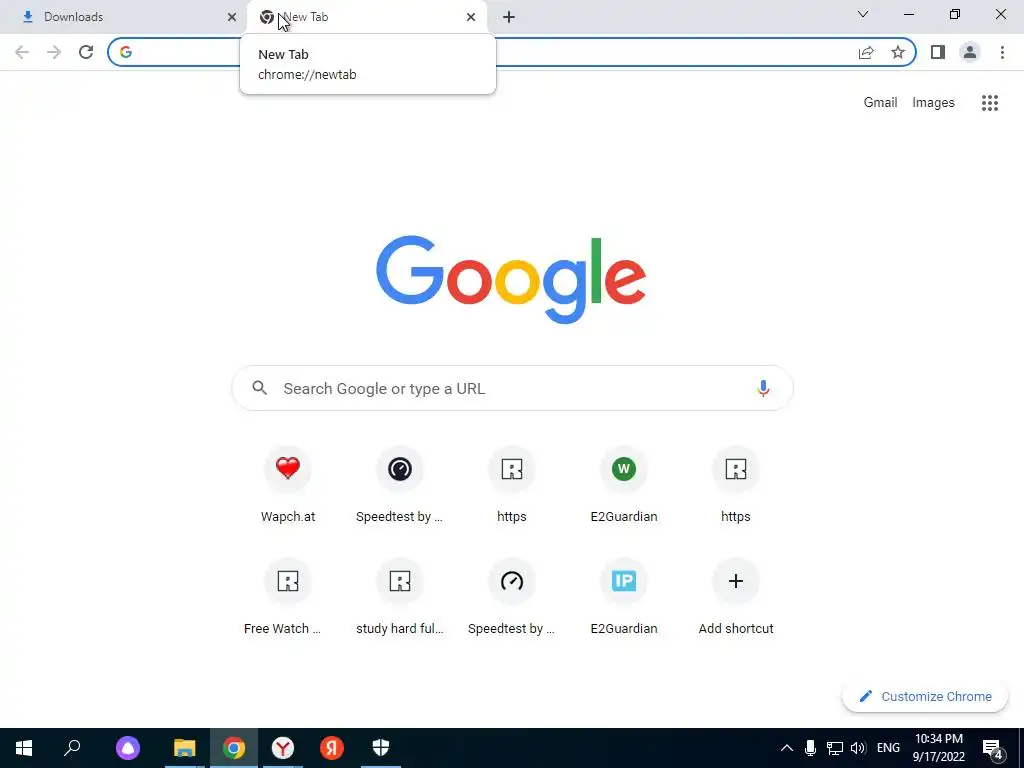
Task: Switch to the Downloads tab
Action: click(x=123, y=17)
